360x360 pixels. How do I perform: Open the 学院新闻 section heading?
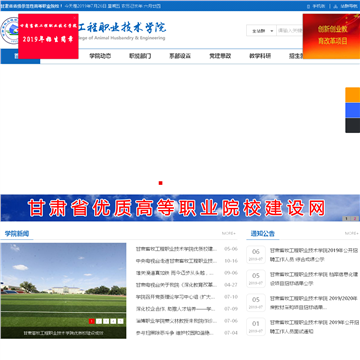(17, 234)
